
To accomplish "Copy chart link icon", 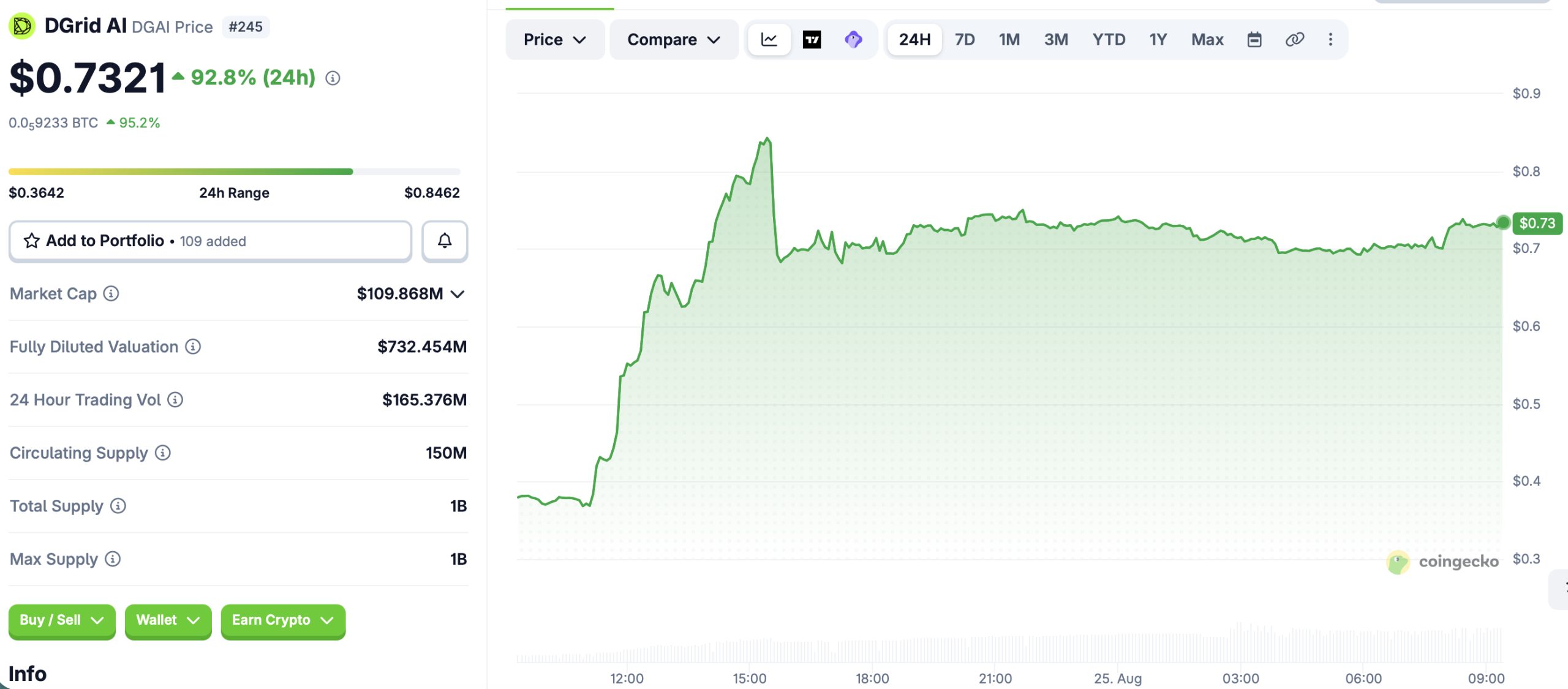I will pos(1294,40).
